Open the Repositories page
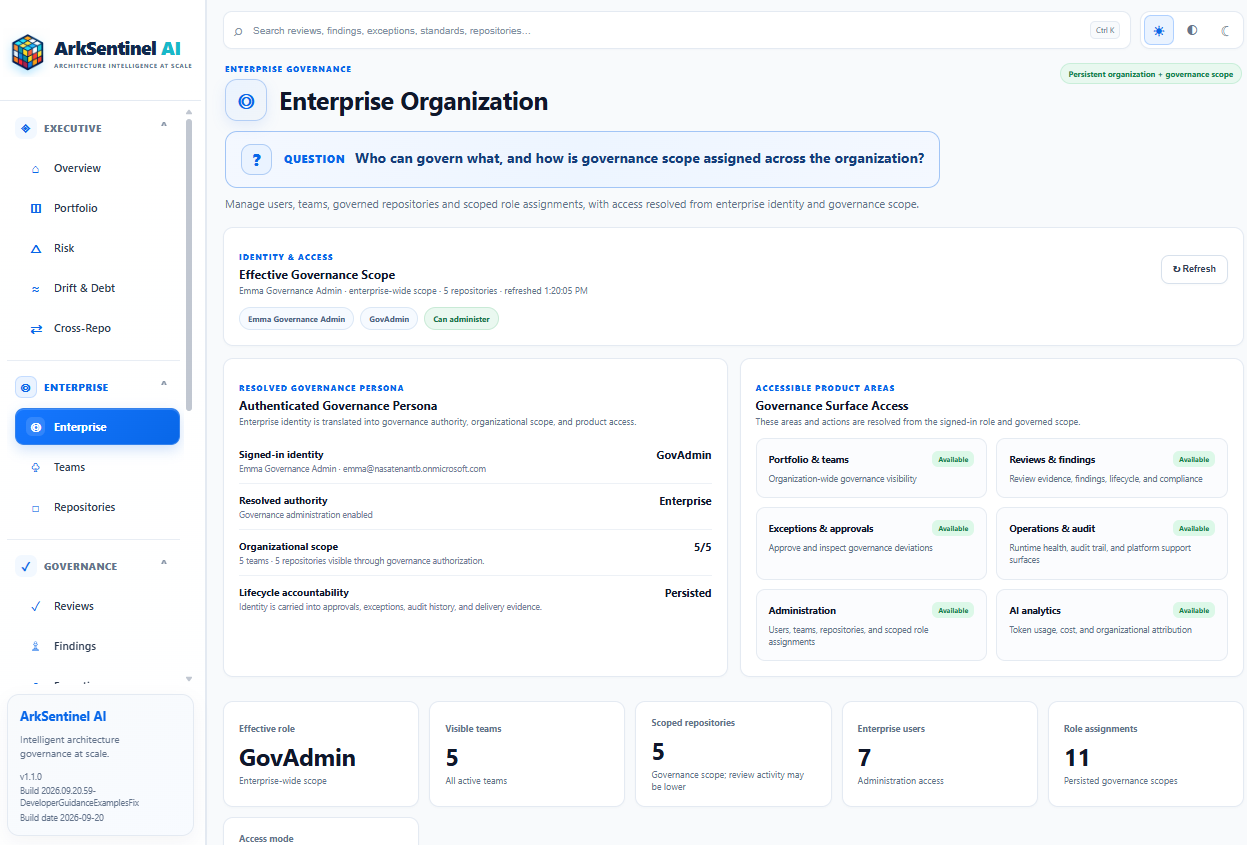 97,508
